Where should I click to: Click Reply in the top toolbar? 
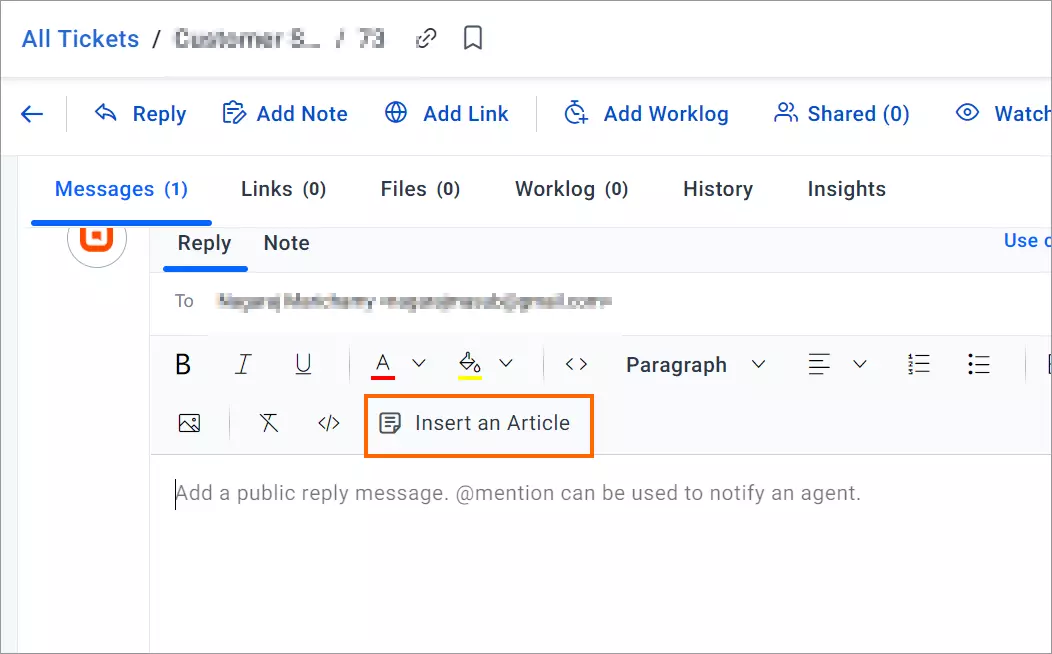tap(140, 114)
